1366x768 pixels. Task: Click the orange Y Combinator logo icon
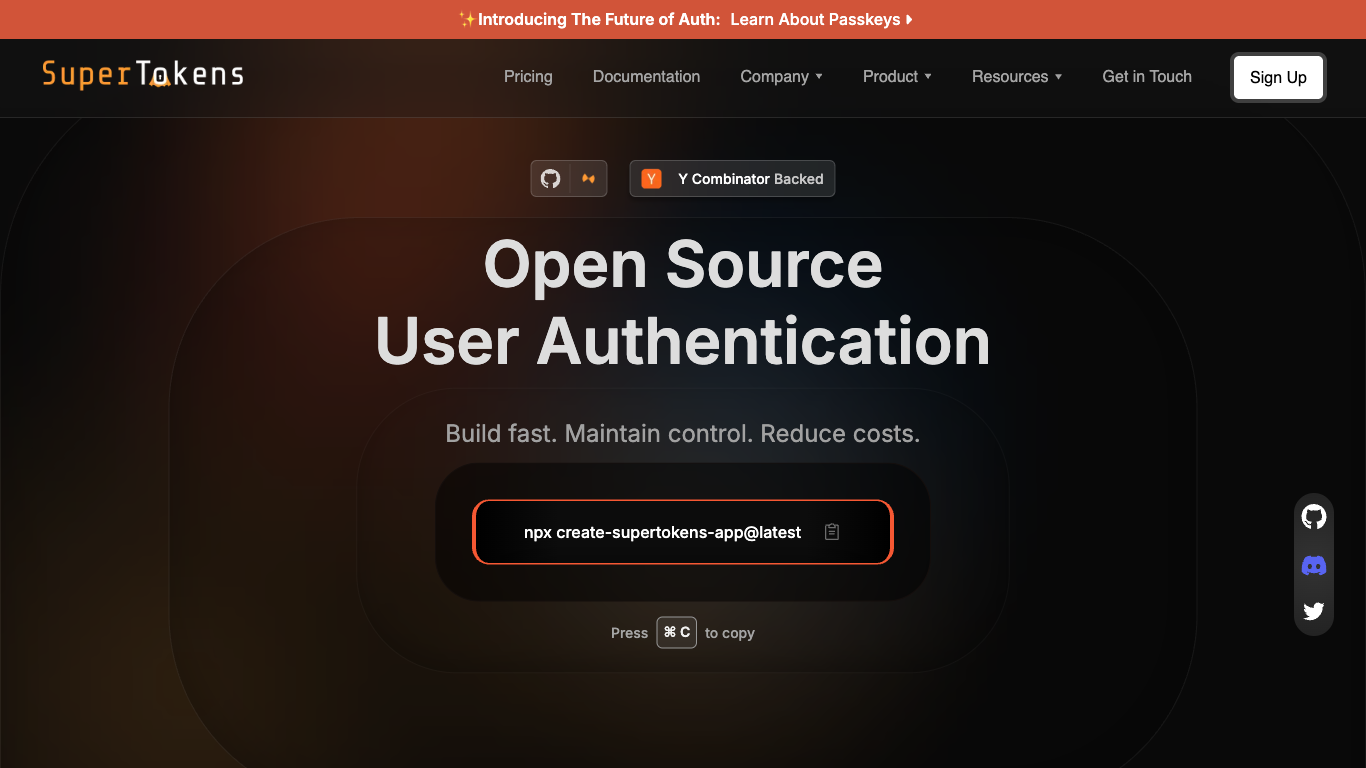point(651,179)
